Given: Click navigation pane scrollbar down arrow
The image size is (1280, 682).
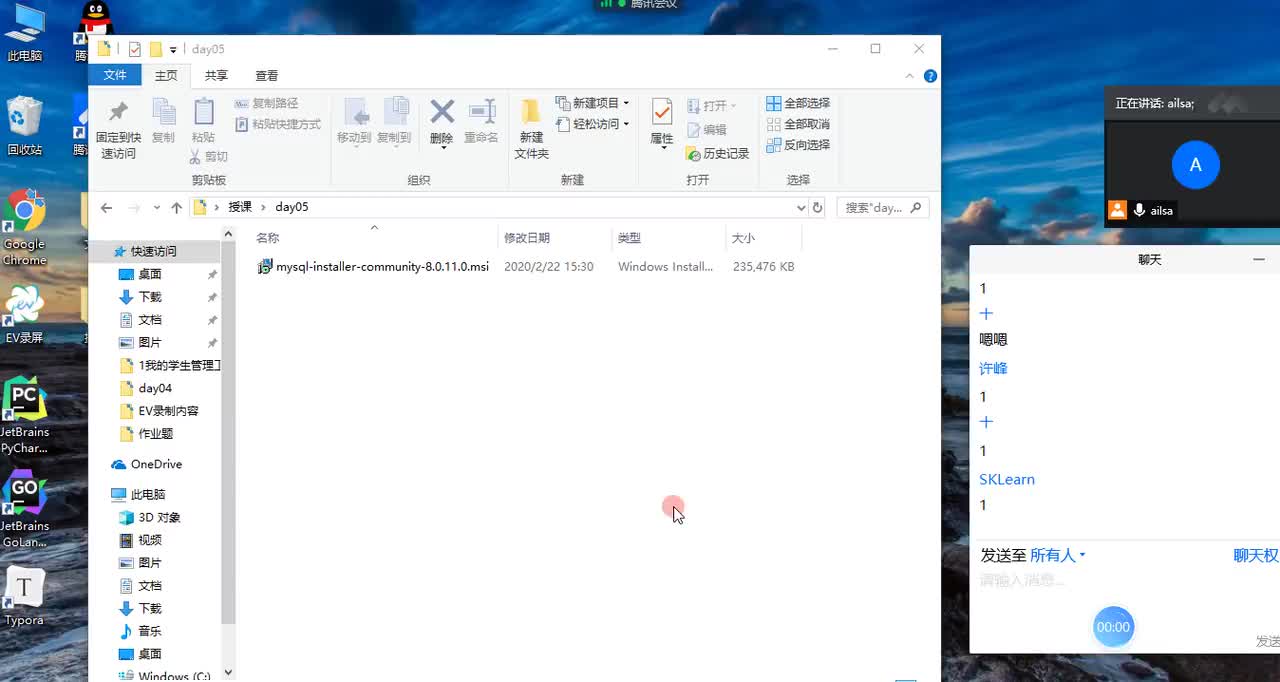Looking at the screenshot, I should pos(228,673).
